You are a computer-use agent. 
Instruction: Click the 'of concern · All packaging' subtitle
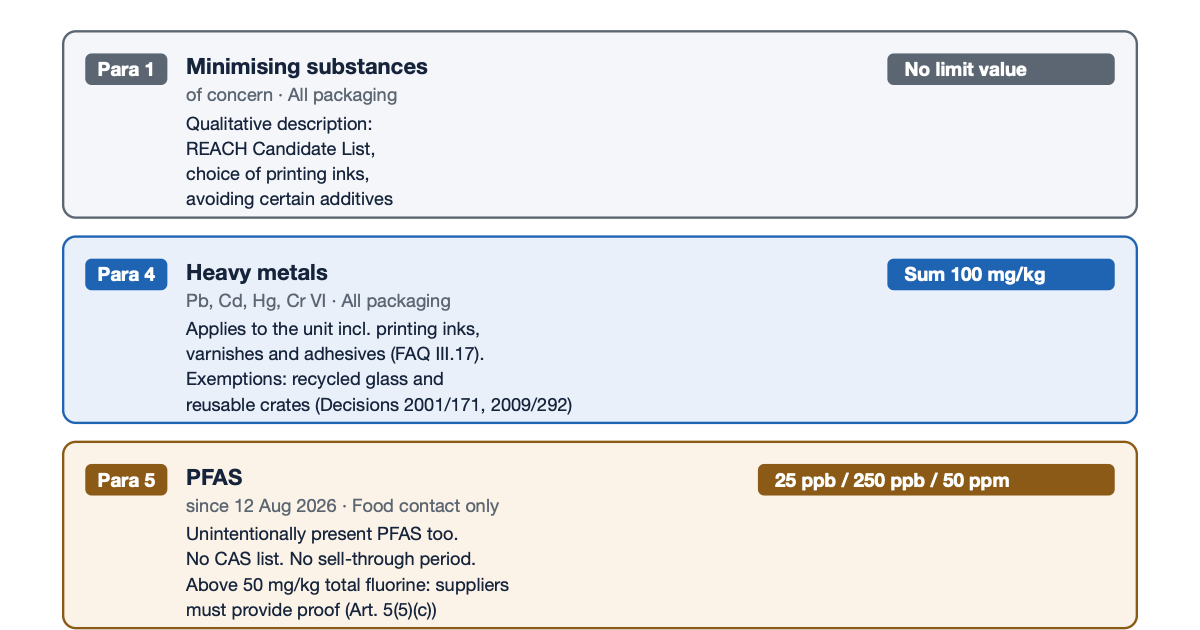tap(291, 95)
